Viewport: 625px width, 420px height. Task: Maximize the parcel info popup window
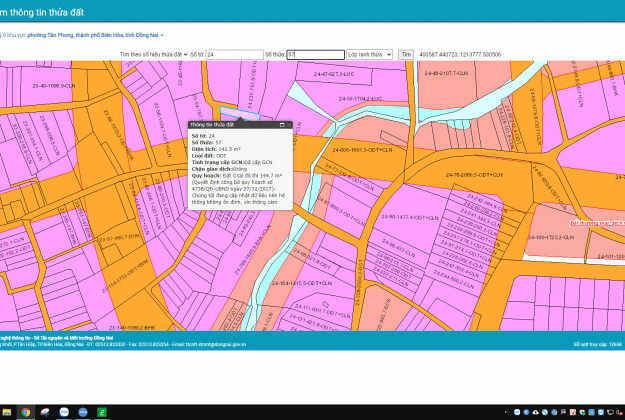point(282,125)
